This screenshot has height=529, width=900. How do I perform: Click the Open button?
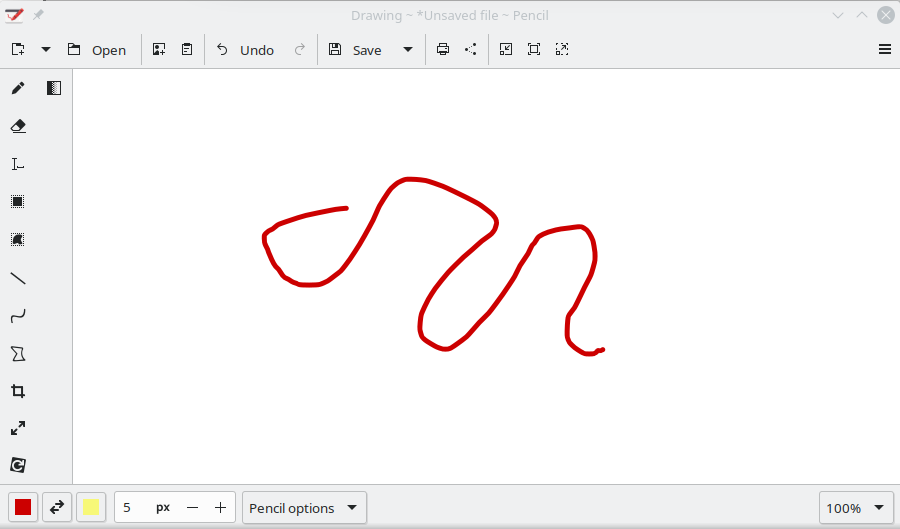97,50
